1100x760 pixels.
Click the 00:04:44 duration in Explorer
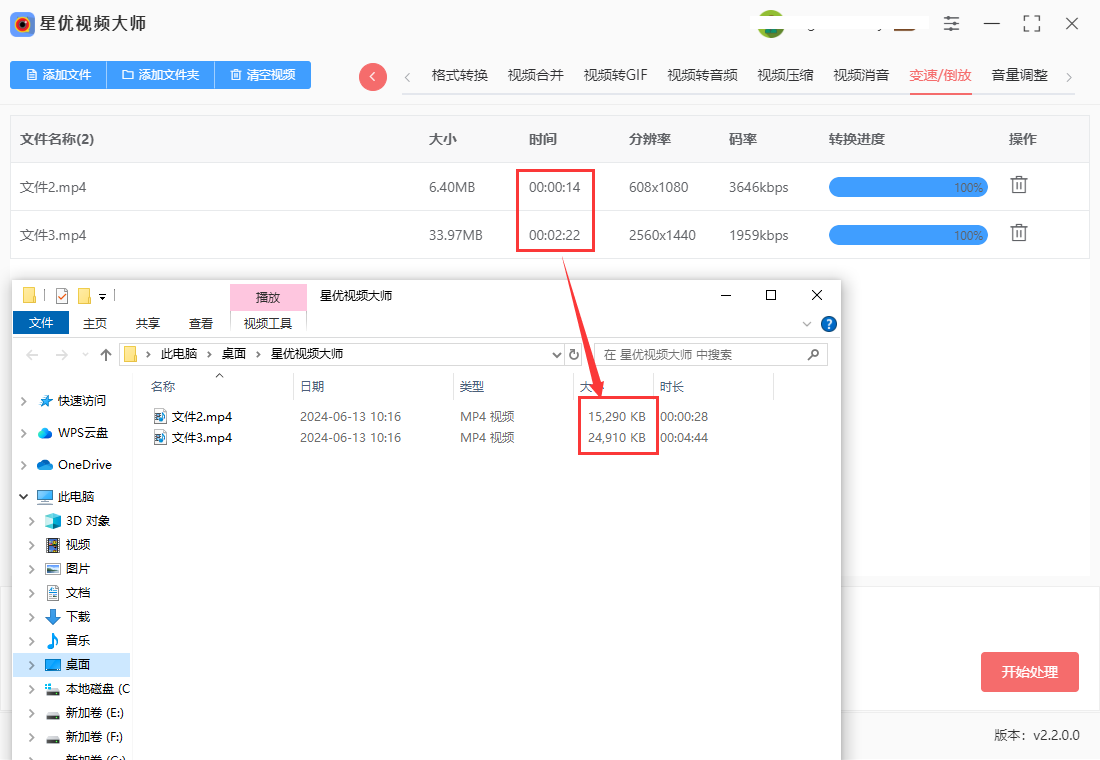tap(684, 438)
